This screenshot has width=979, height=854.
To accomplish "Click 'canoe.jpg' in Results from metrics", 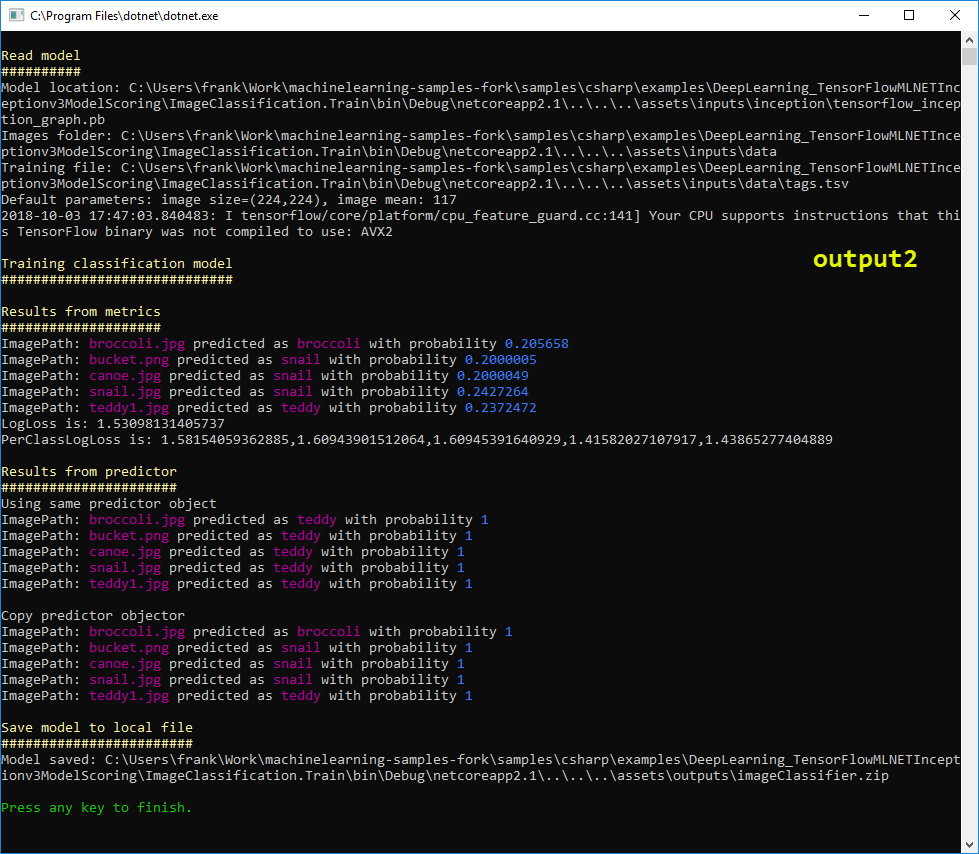I will coord(125,376).
